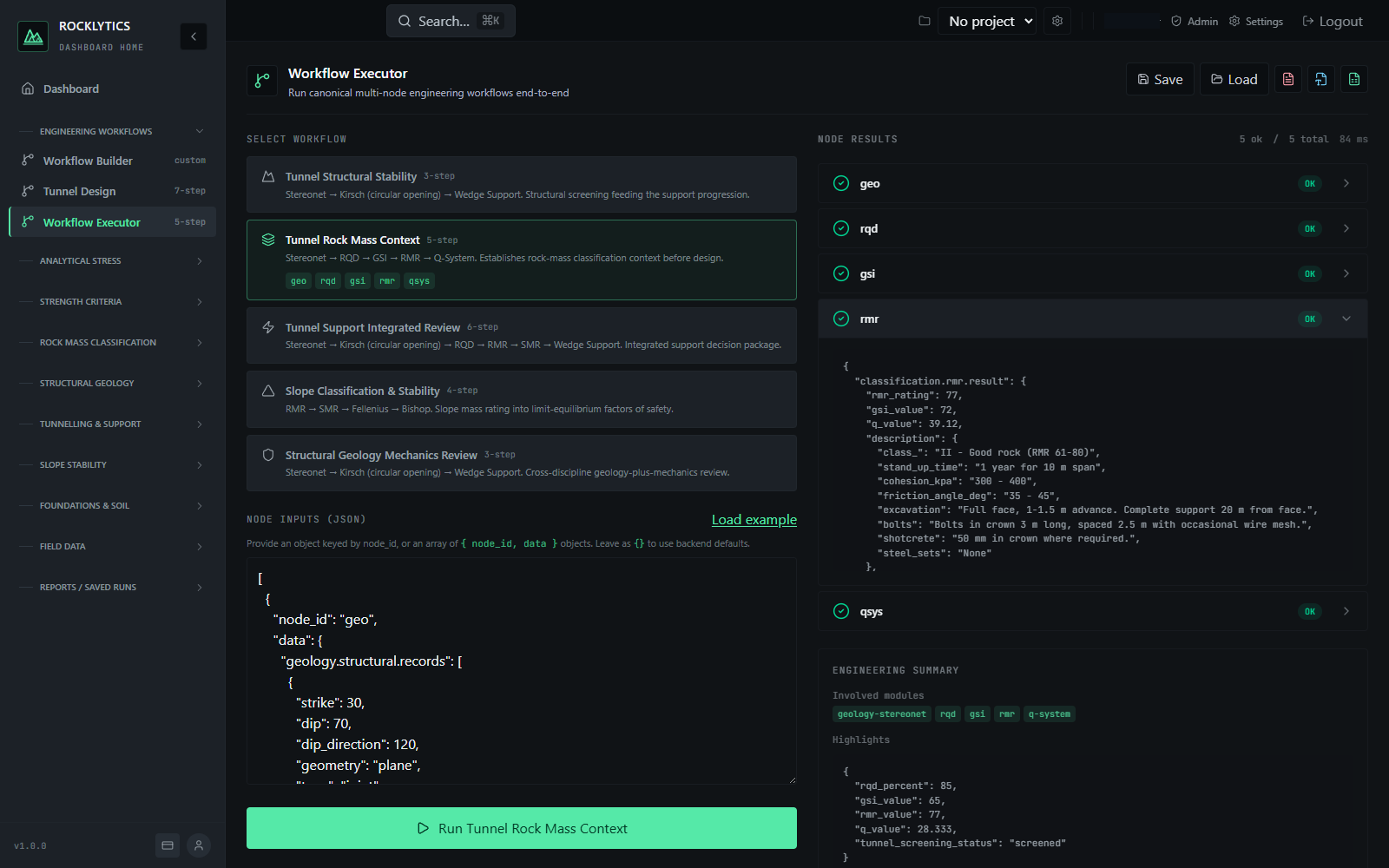
Task: Click the Rocklytics logo icon
Action: [33, 36]
